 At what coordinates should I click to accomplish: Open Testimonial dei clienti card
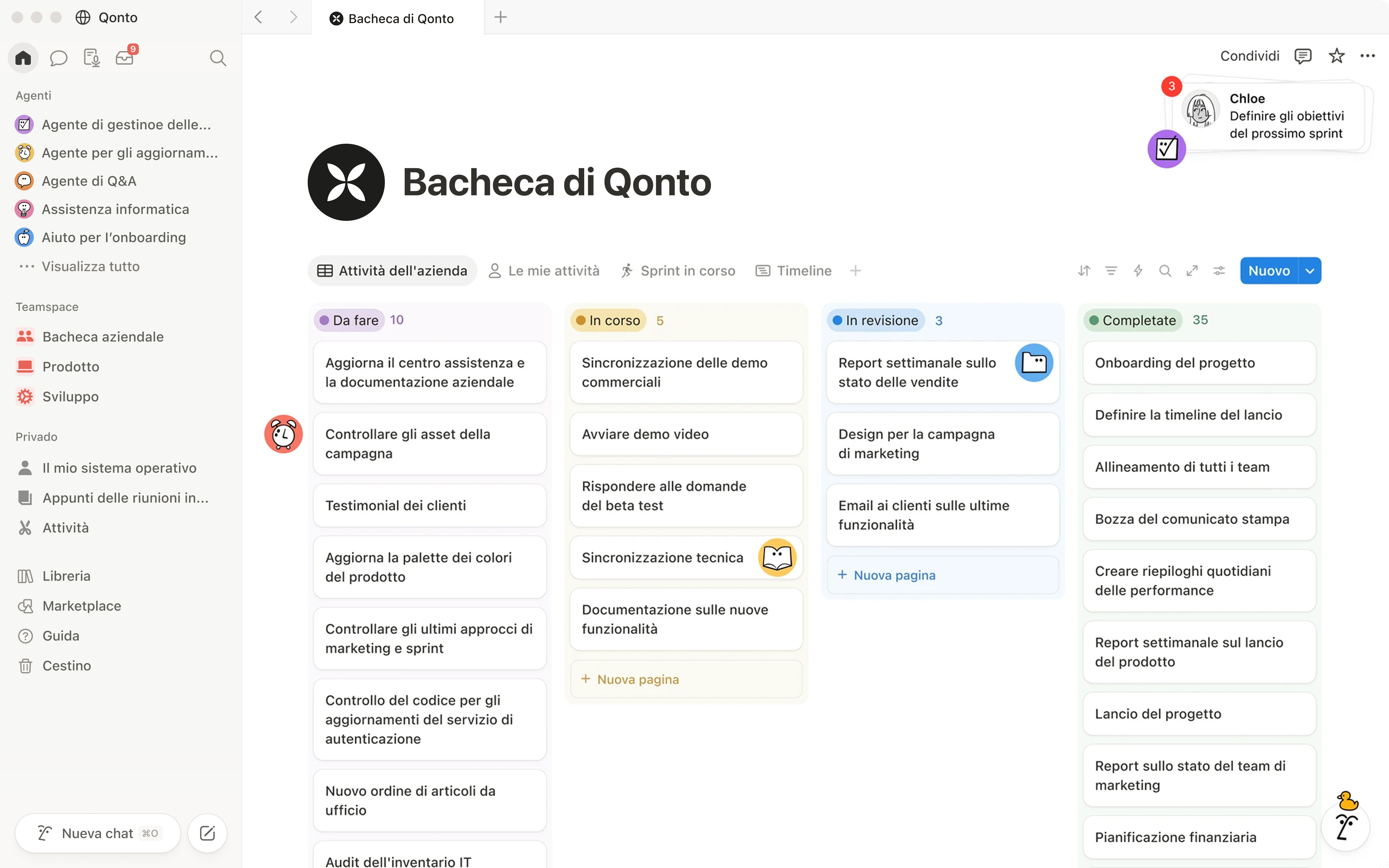pos(429,506)
